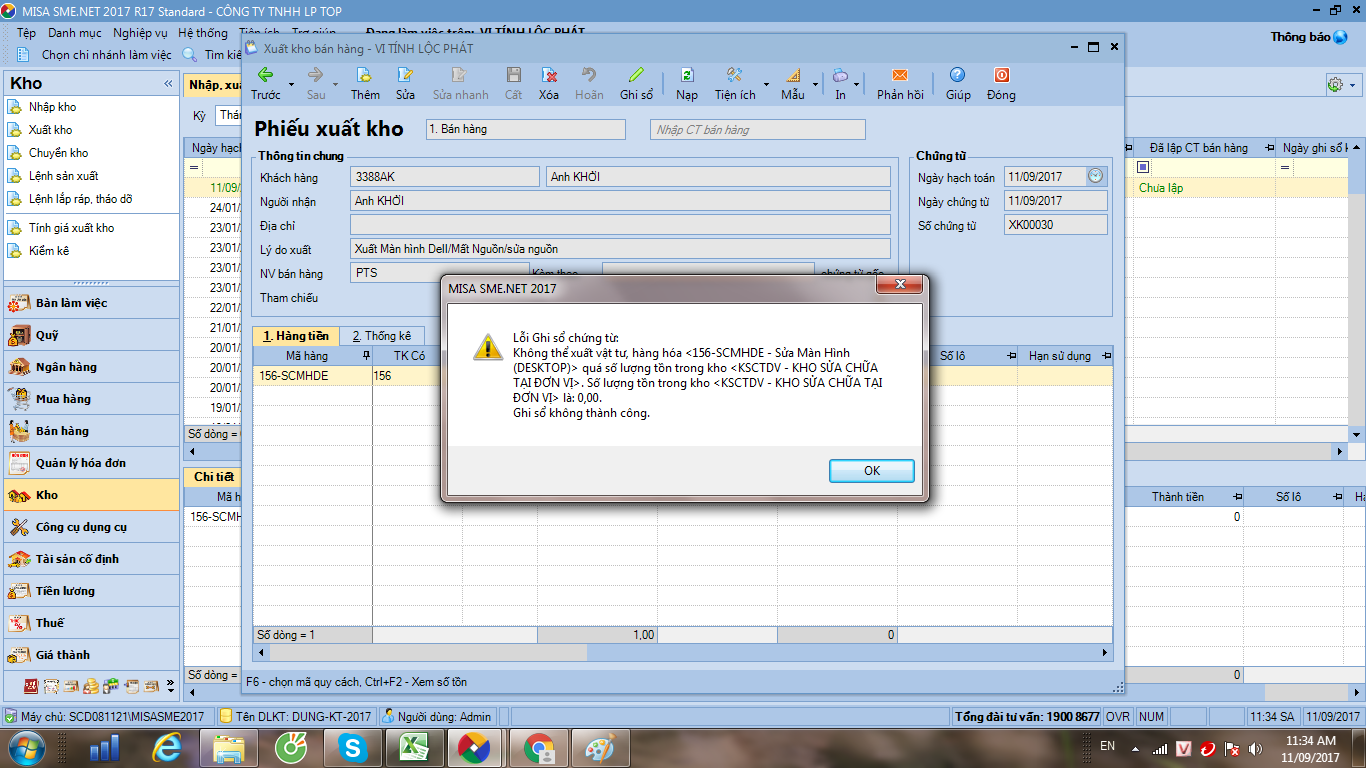The height and width of the screenshot is (768, 1366).
Task: Click the Nạp (reload) toolbar icon
Action: 687,75
